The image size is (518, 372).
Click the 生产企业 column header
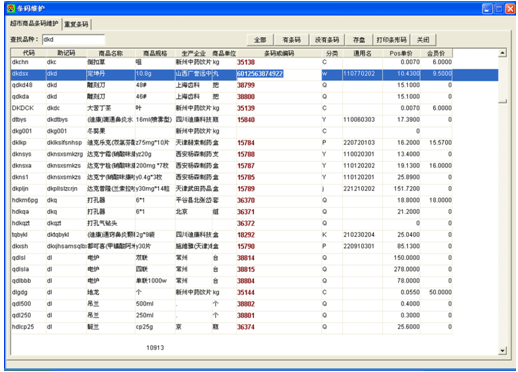point(194,53)
